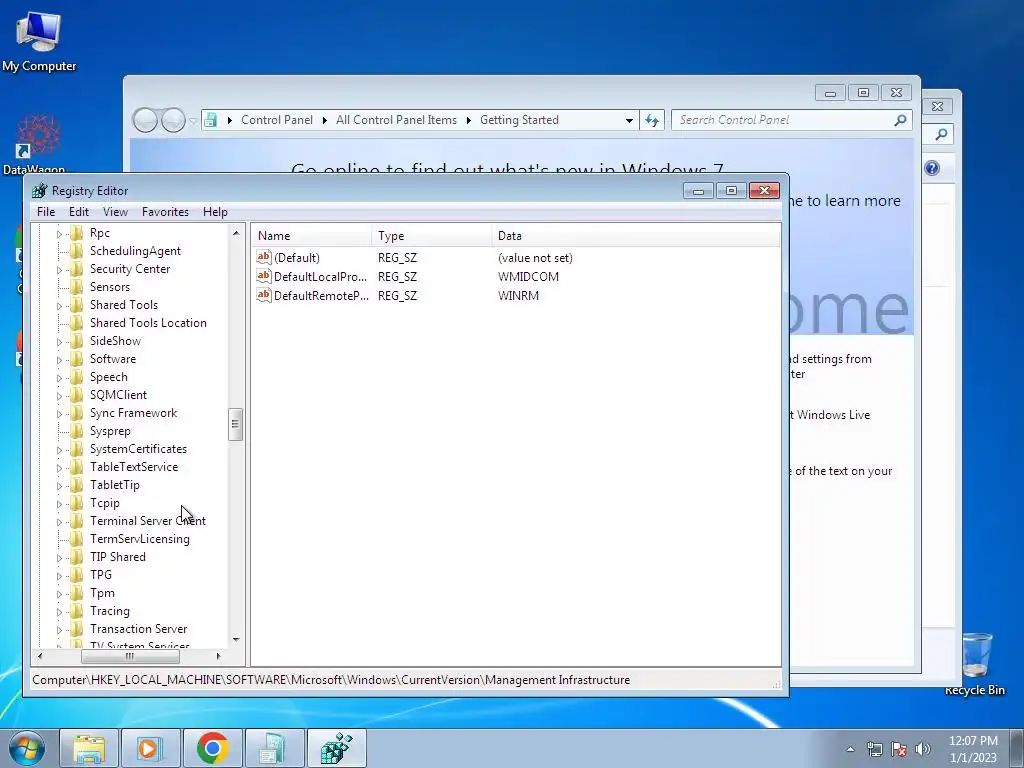Expand the Tracing key
Image resolution: width=1024 pixels, height=768 pixels.
59,611
